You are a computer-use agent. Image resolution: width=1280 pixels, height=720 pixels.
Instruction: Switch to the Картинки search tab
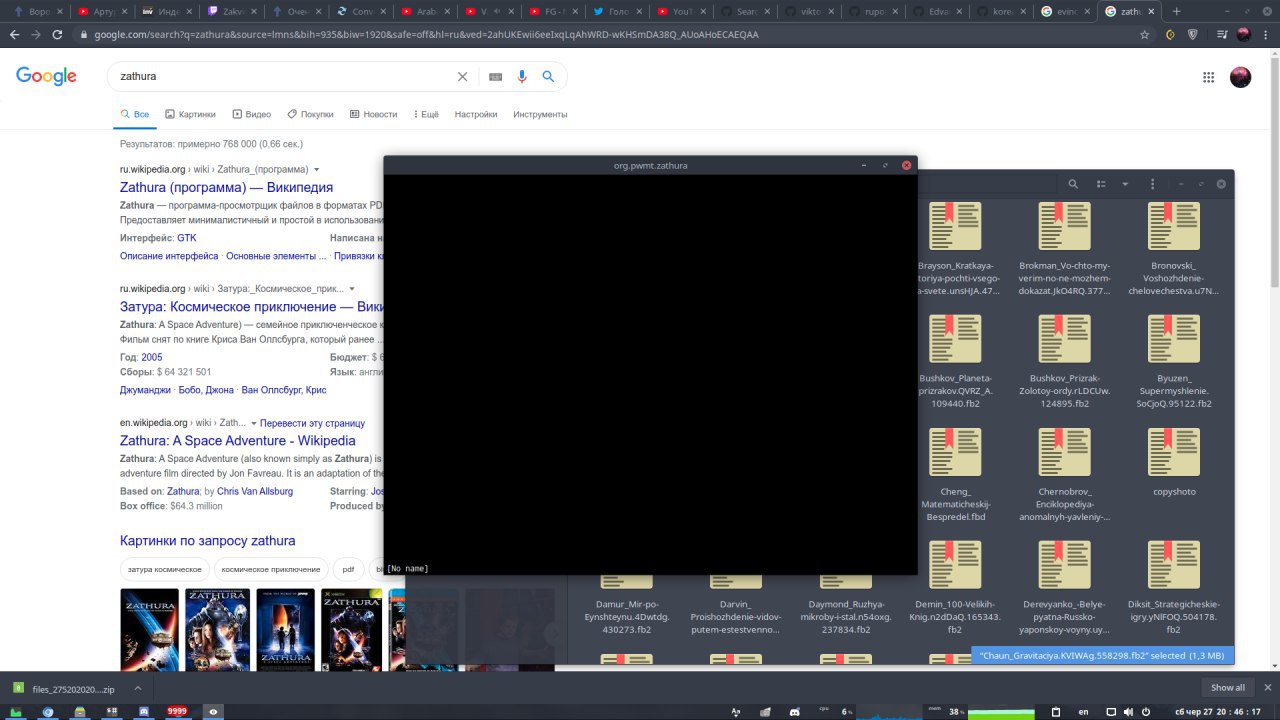[x=190, y=114]
